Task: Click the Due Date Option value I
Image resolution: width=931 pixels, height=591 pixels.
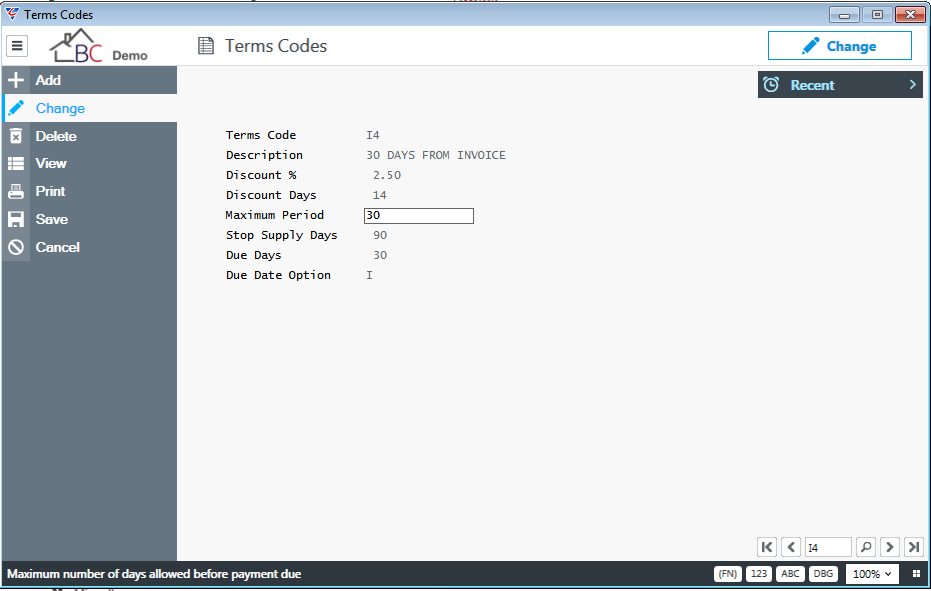Action: pos(369,275)
